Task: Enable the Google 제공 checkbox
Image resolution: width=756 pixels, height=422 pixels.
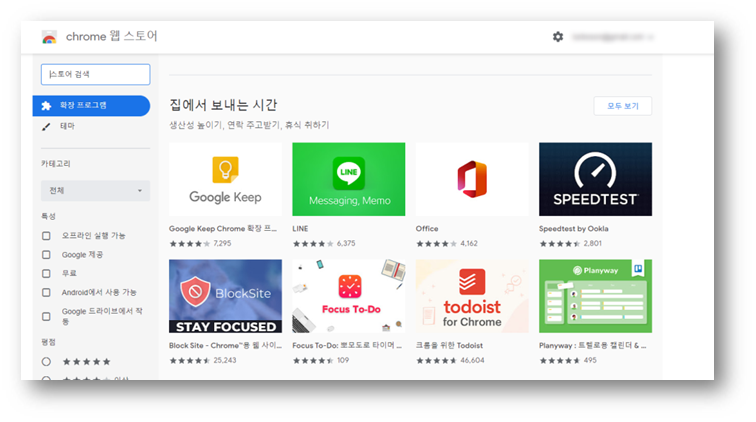Action: coord(46,255)
